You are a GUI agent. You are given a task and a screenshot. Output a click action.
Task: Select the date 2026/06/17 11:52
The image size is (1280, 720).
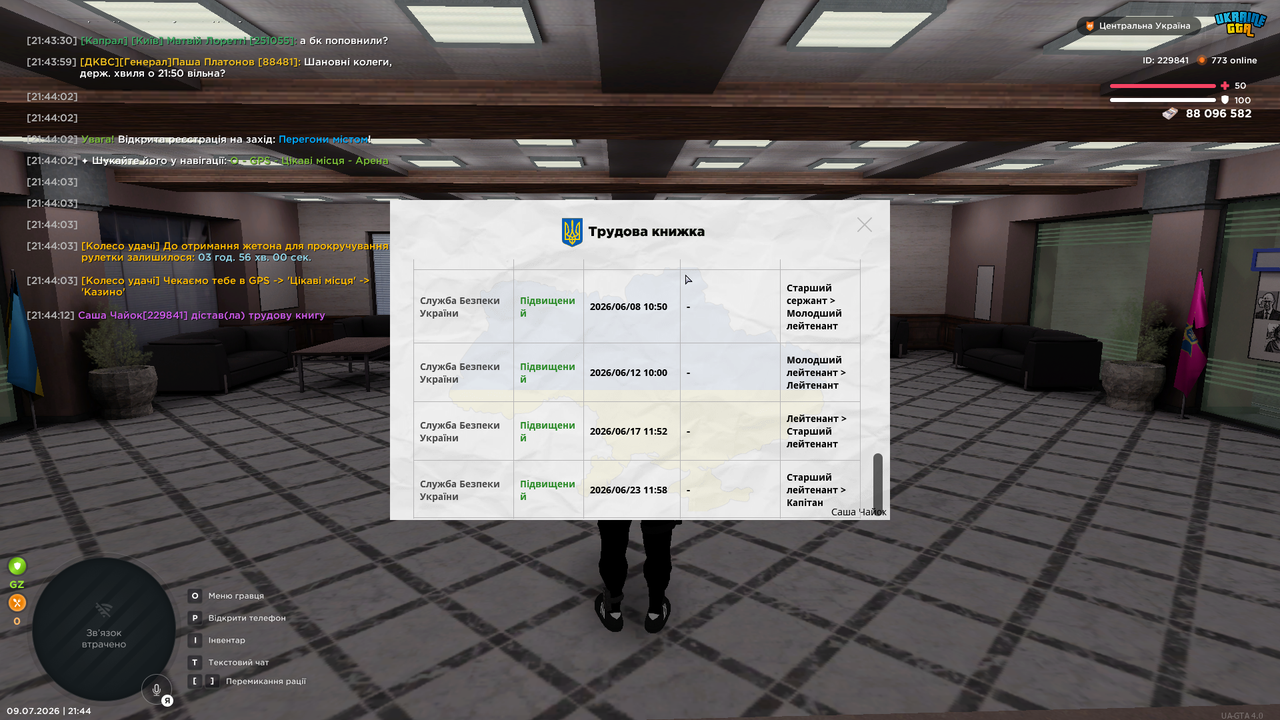pos(628,432)
